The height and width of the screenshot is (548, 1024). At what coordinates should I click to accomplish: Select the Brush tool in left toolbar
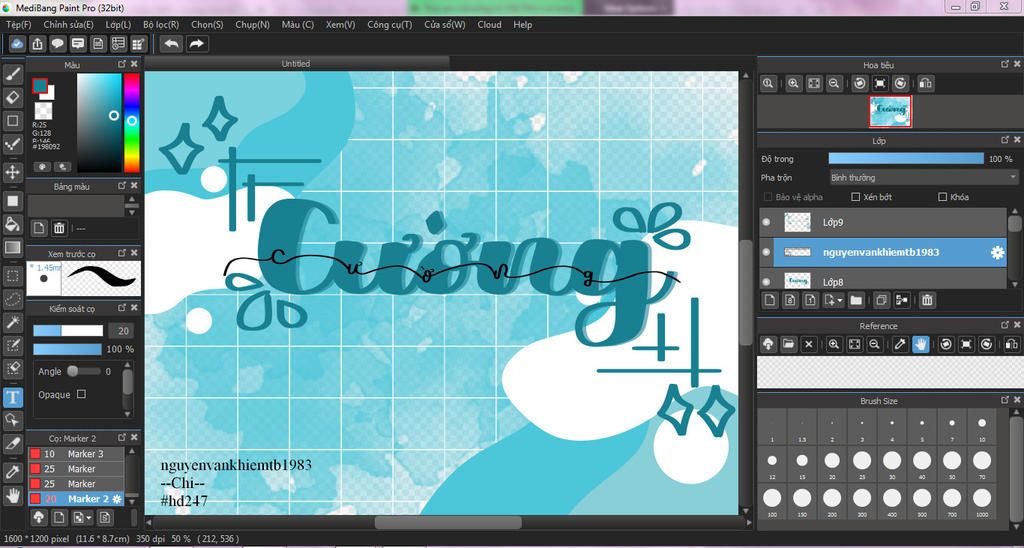click(13, 73)
